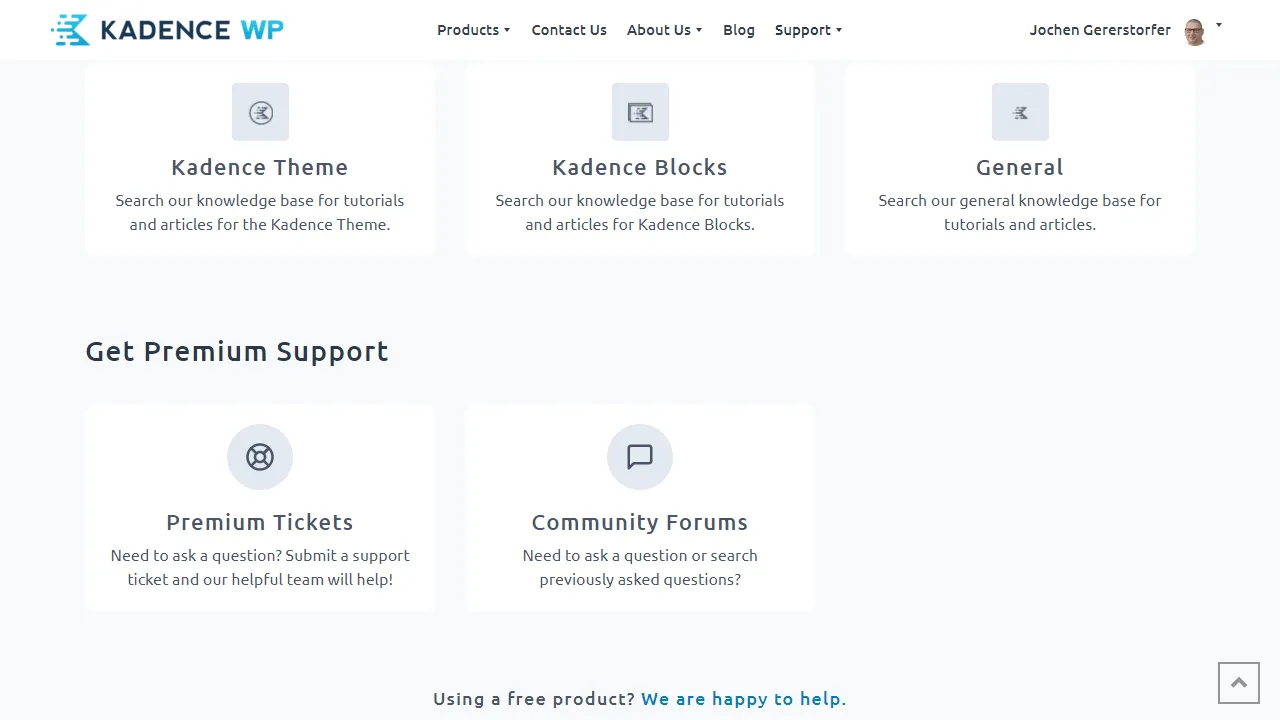Expand the Support dropdown menu

(x=808, y=30)
